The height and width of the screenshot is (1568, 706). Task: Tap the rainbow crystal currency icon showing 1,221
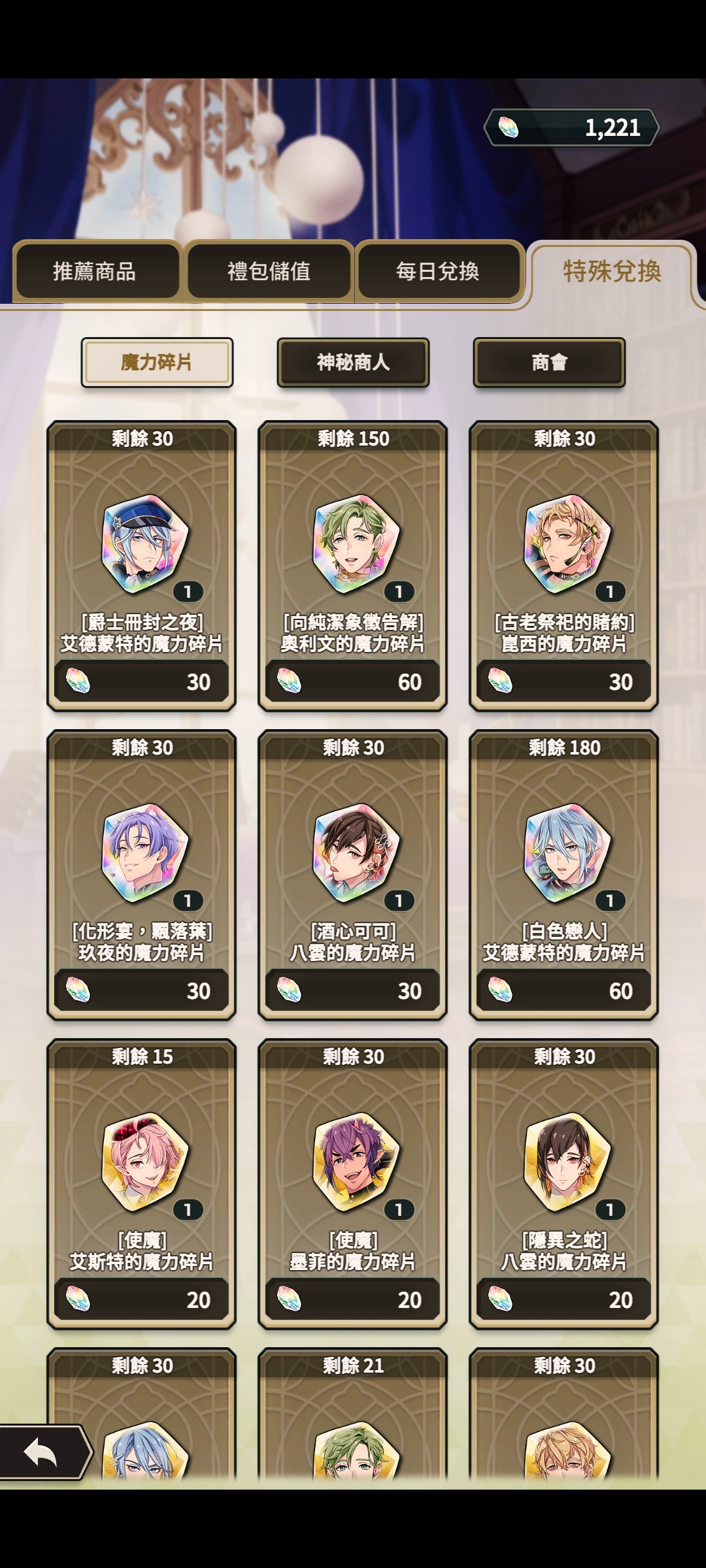point(508,127)
